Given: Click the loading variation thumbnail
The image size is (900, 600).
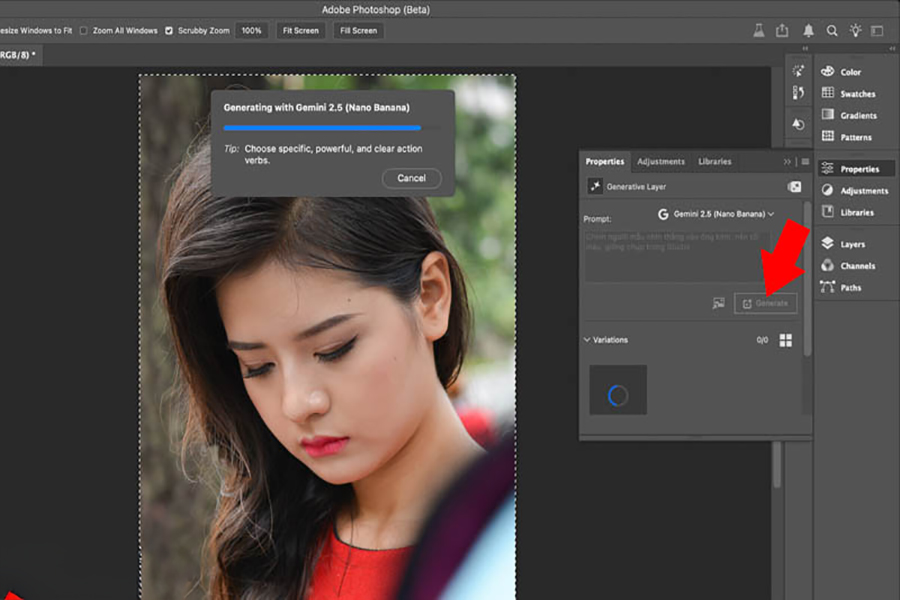Looking at the screenshot, I should (618, 390).
